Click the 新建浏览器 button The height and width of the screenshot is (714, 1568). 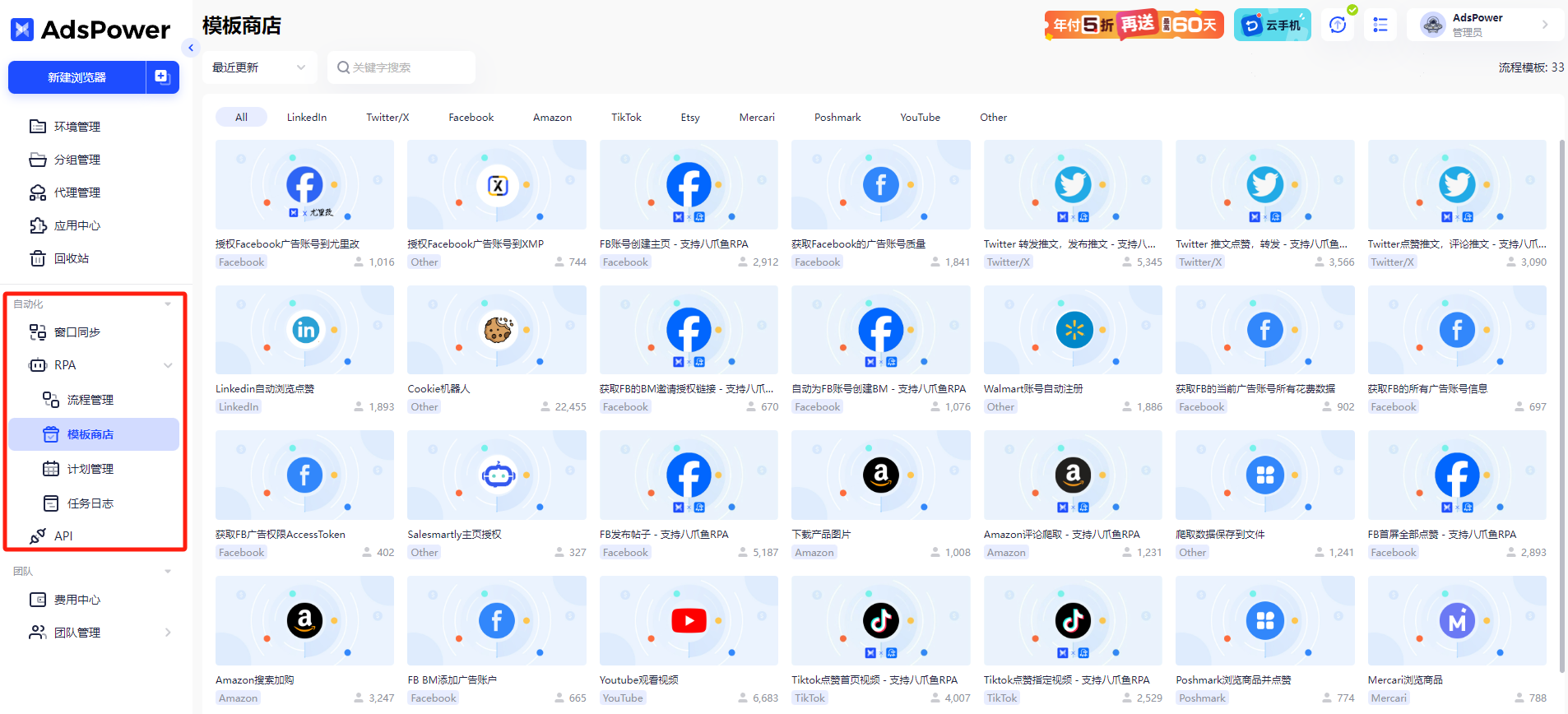77,77
